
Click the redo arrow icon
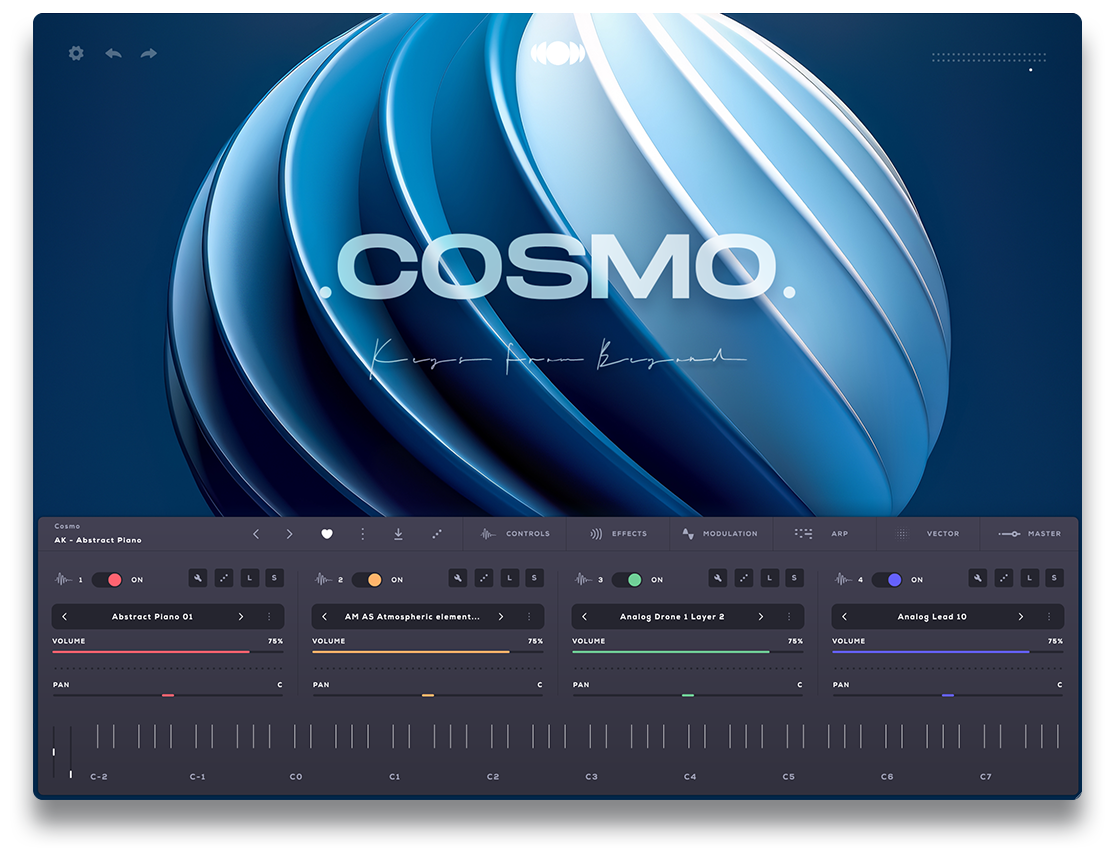(148, 53)
